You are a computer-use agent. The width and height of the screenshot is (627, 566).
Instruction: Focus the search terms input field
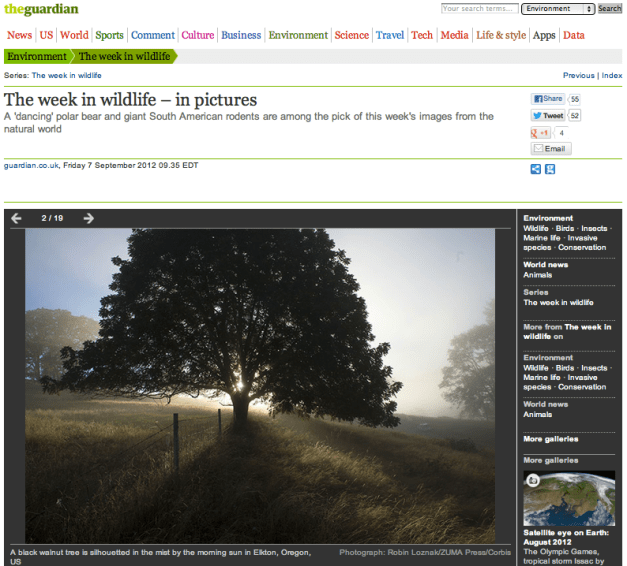point(478,9)
